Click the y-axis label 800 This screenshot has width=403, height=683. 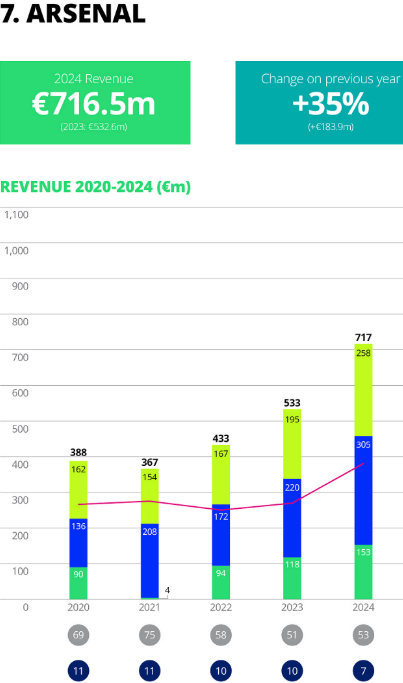click(20, 322)
